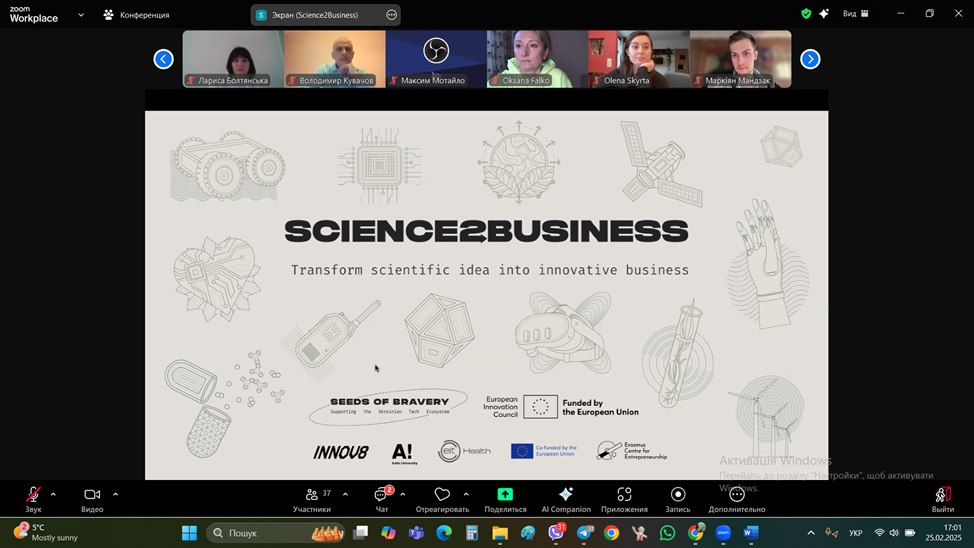The height and width of the screenshot is (548, 974).
Task: Open Google Chrome from the taskbar
Action: point(611,533)
